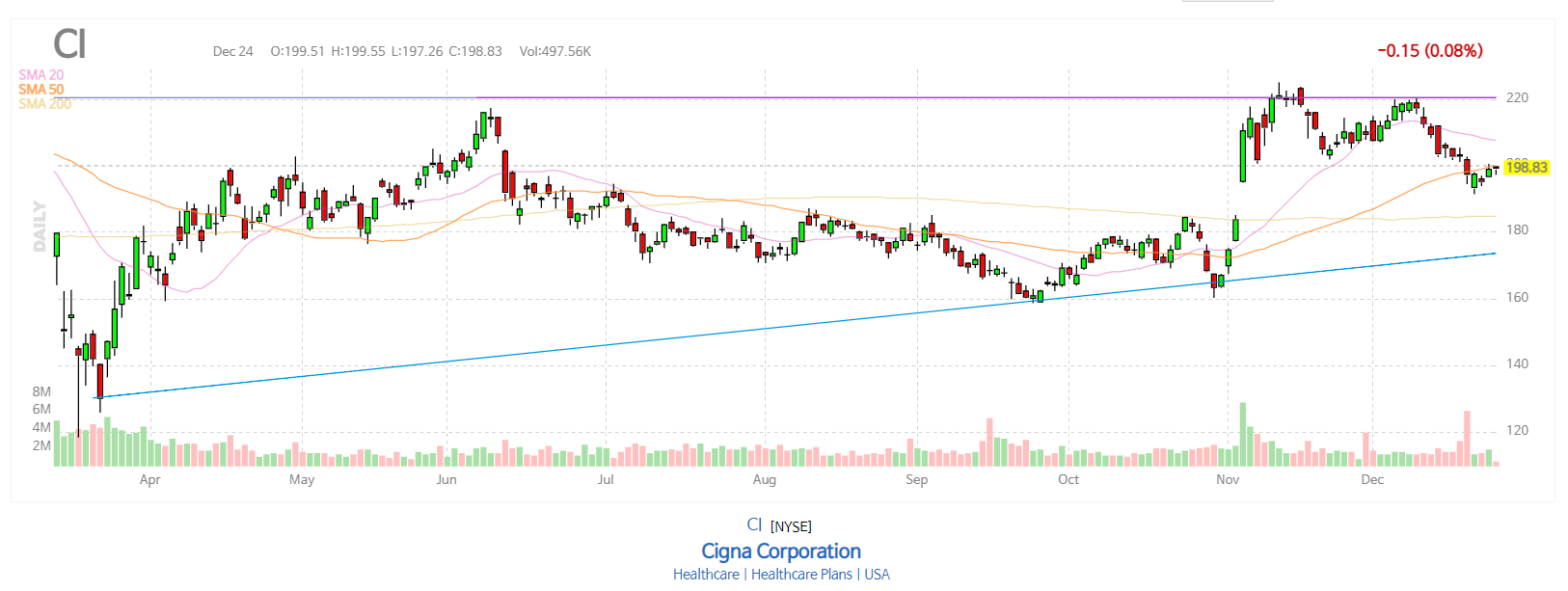
Task: Select the SMA 20 legend label
Action: click(41, 74)
